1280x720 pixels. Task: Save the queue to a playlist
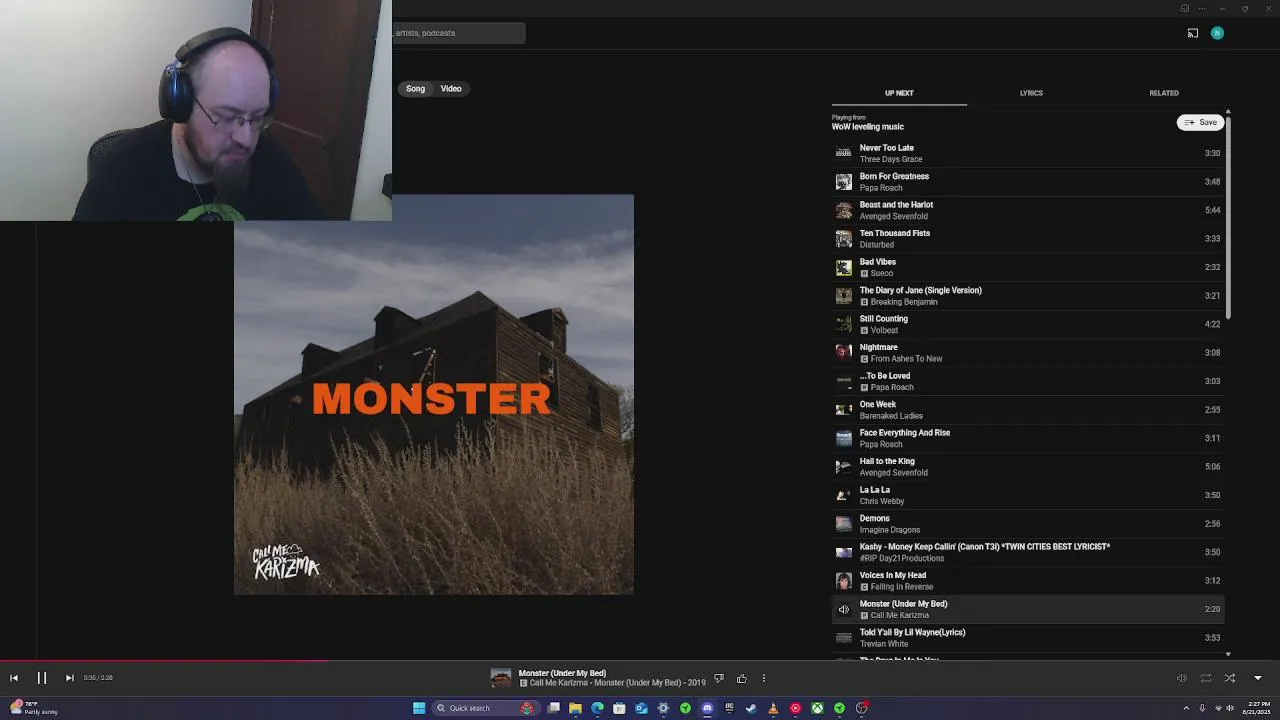tap(1201, 123)
